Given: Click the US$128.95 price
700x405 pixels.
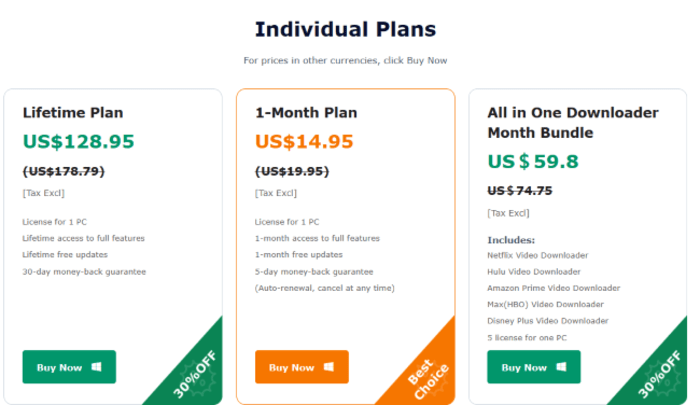Looking at the screenshot, I should tap(79, 142).
